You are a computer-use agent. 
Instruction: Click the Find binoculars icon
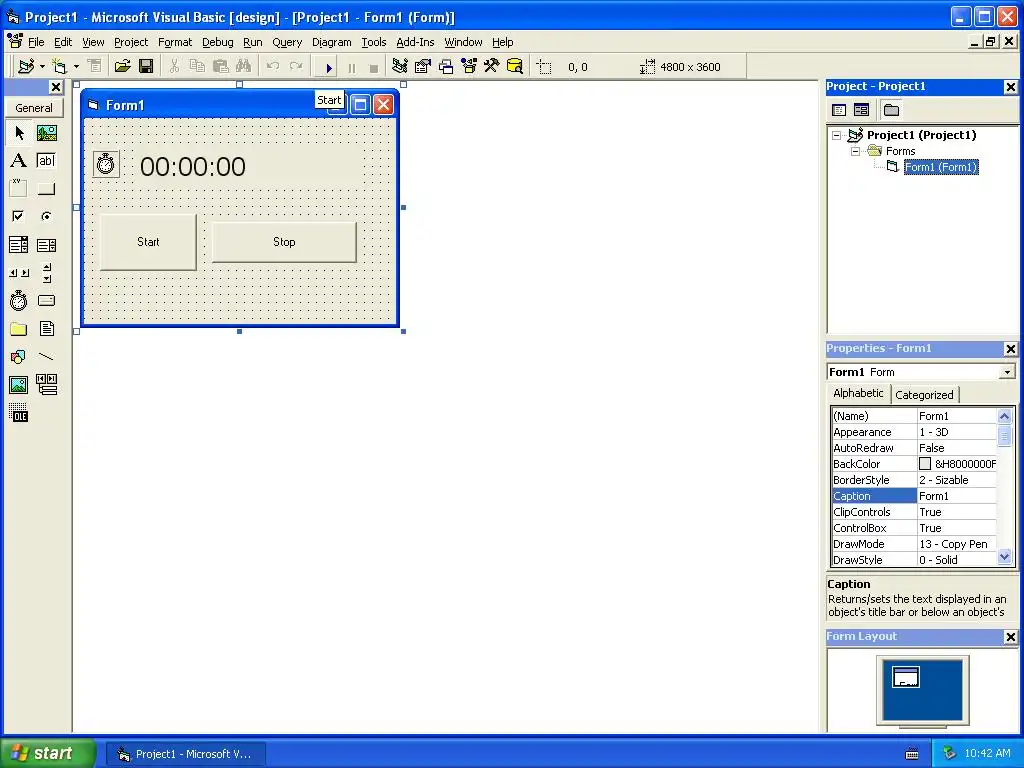click(244, 66)
